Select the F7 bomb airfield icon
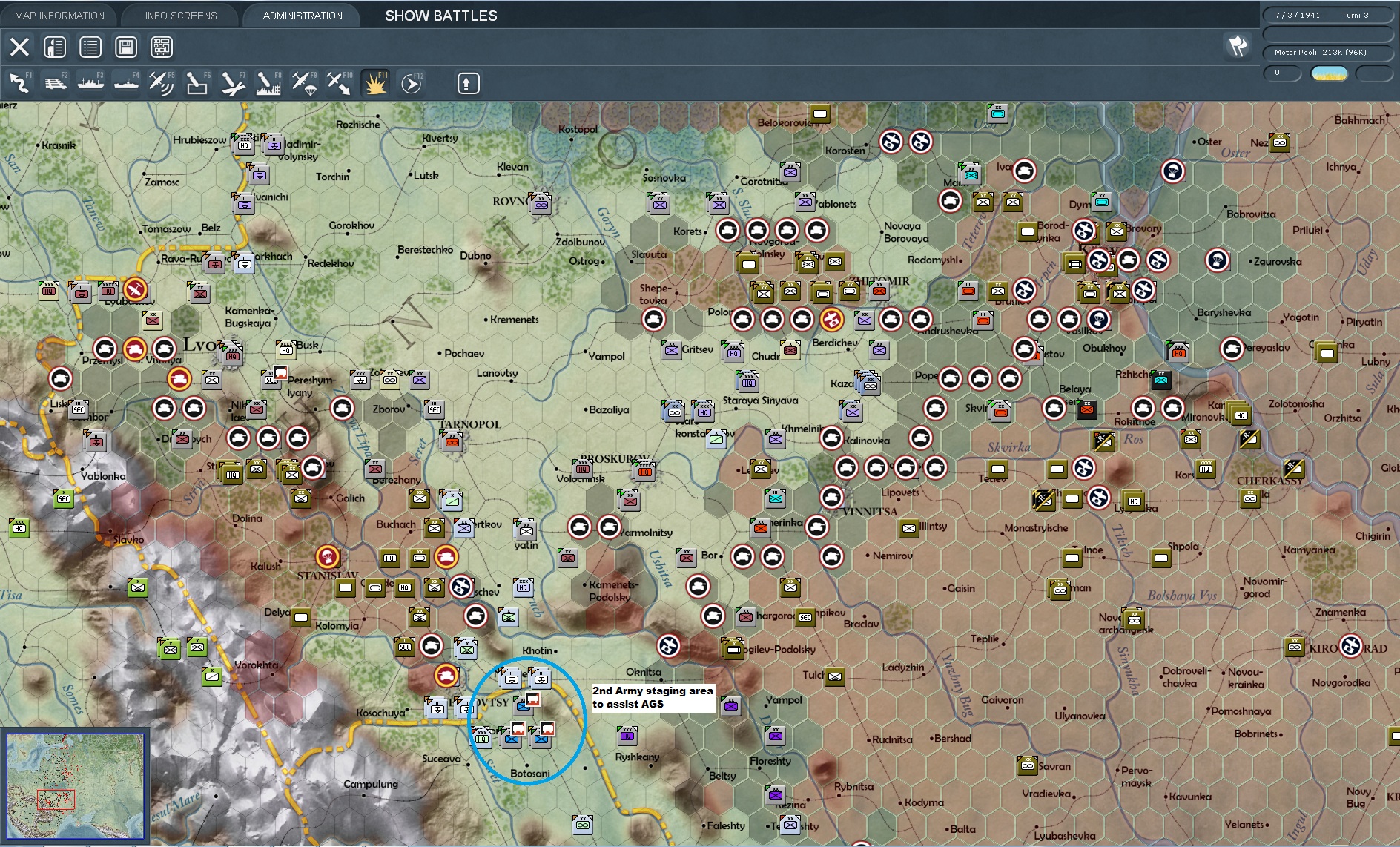 pyautogui.click(x=233, y=83)
